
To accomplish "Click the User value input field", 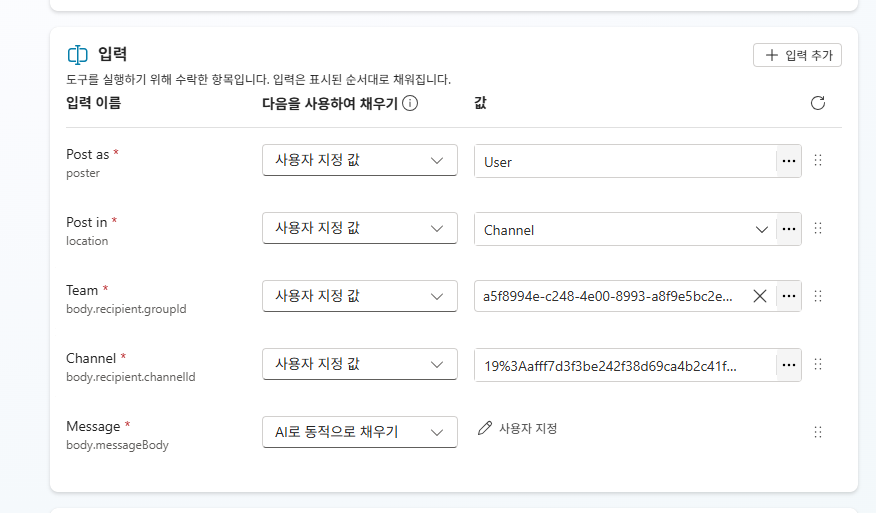I will pyautogui.click(x=625, y=162).
